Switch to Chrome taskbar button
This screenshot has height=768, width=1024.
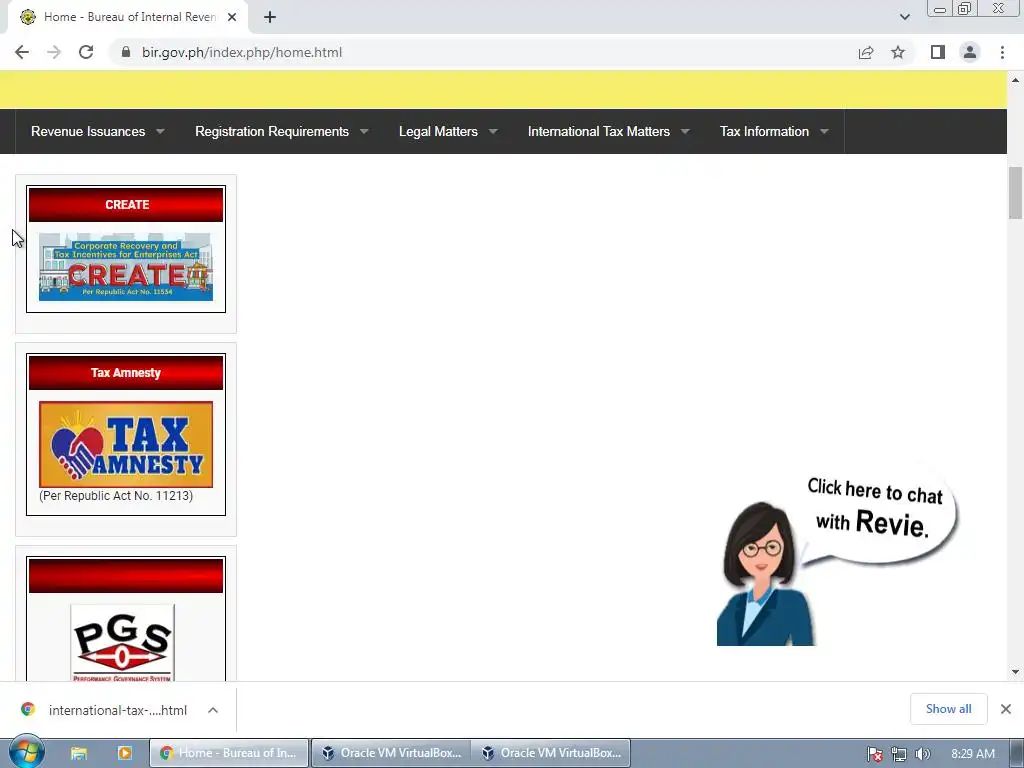tap(229, 753)
